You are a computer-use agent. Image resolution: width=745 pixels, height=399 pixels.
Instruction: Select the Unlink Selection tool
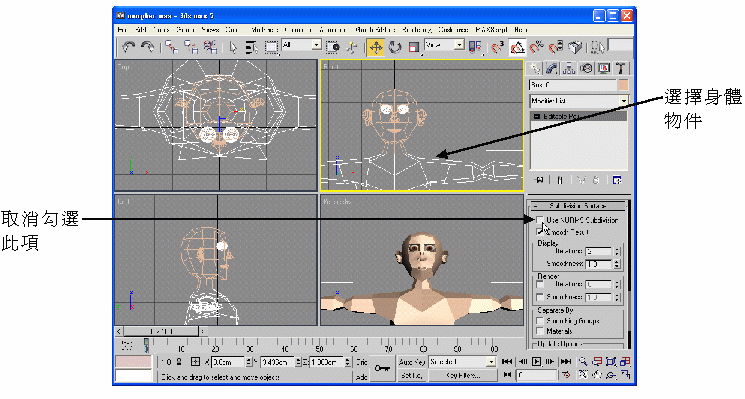point(191,47)
